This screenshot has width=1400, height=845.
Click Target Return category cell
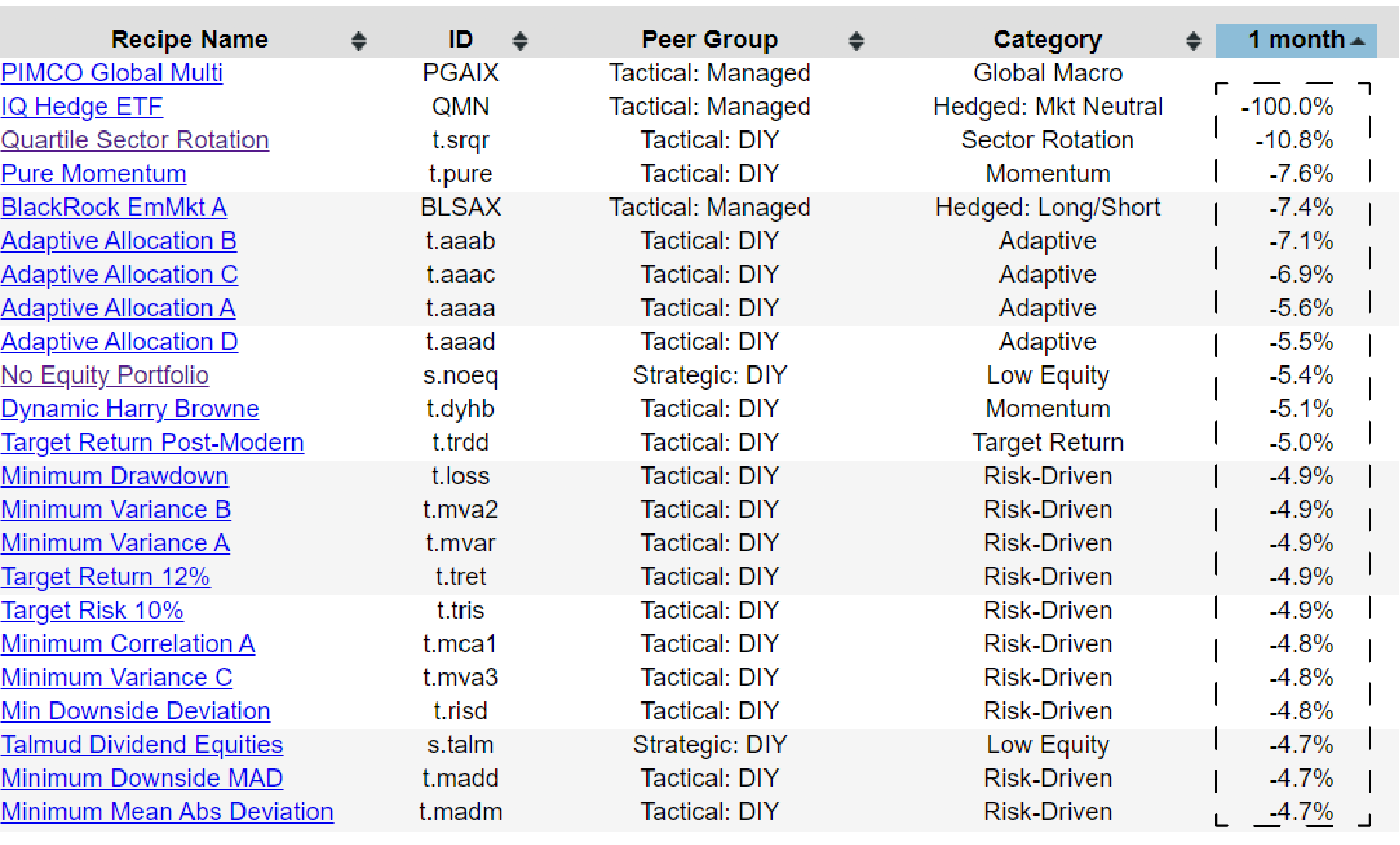pyautogui.click(x=1048, y=442)
